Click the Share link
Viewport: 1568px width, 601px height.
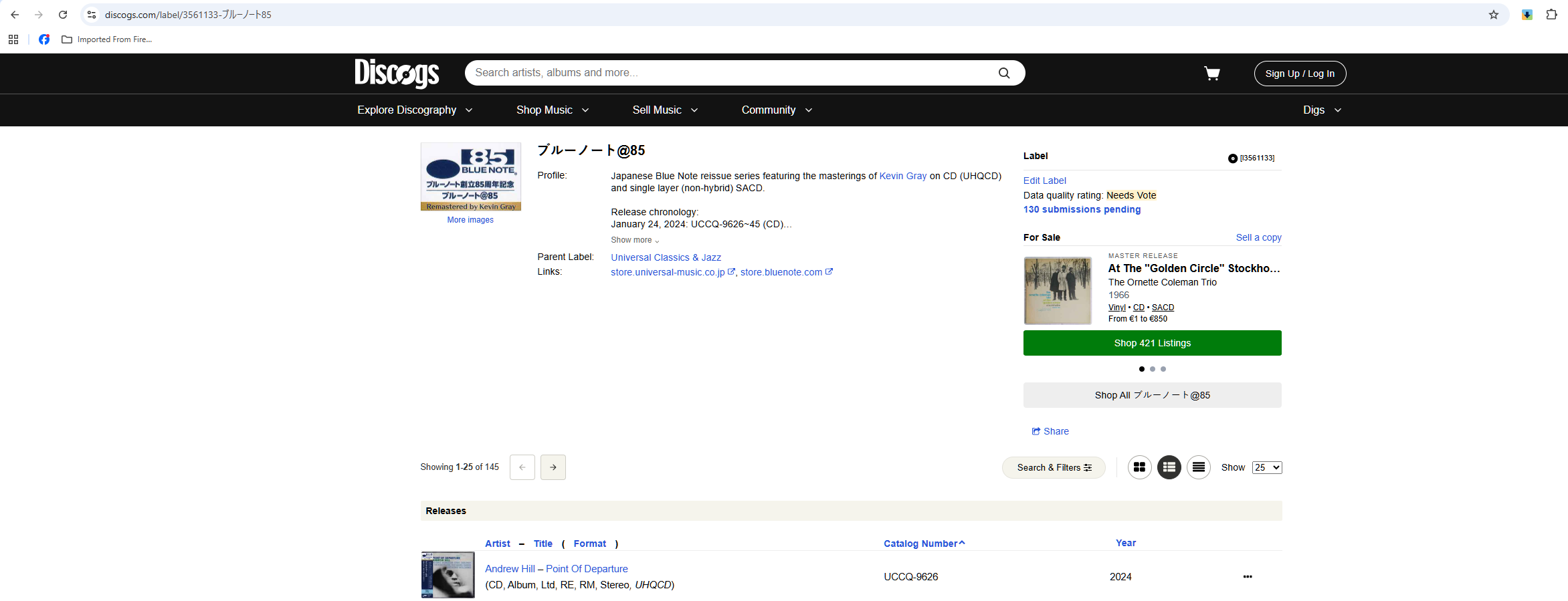[x=1050, y=431]
